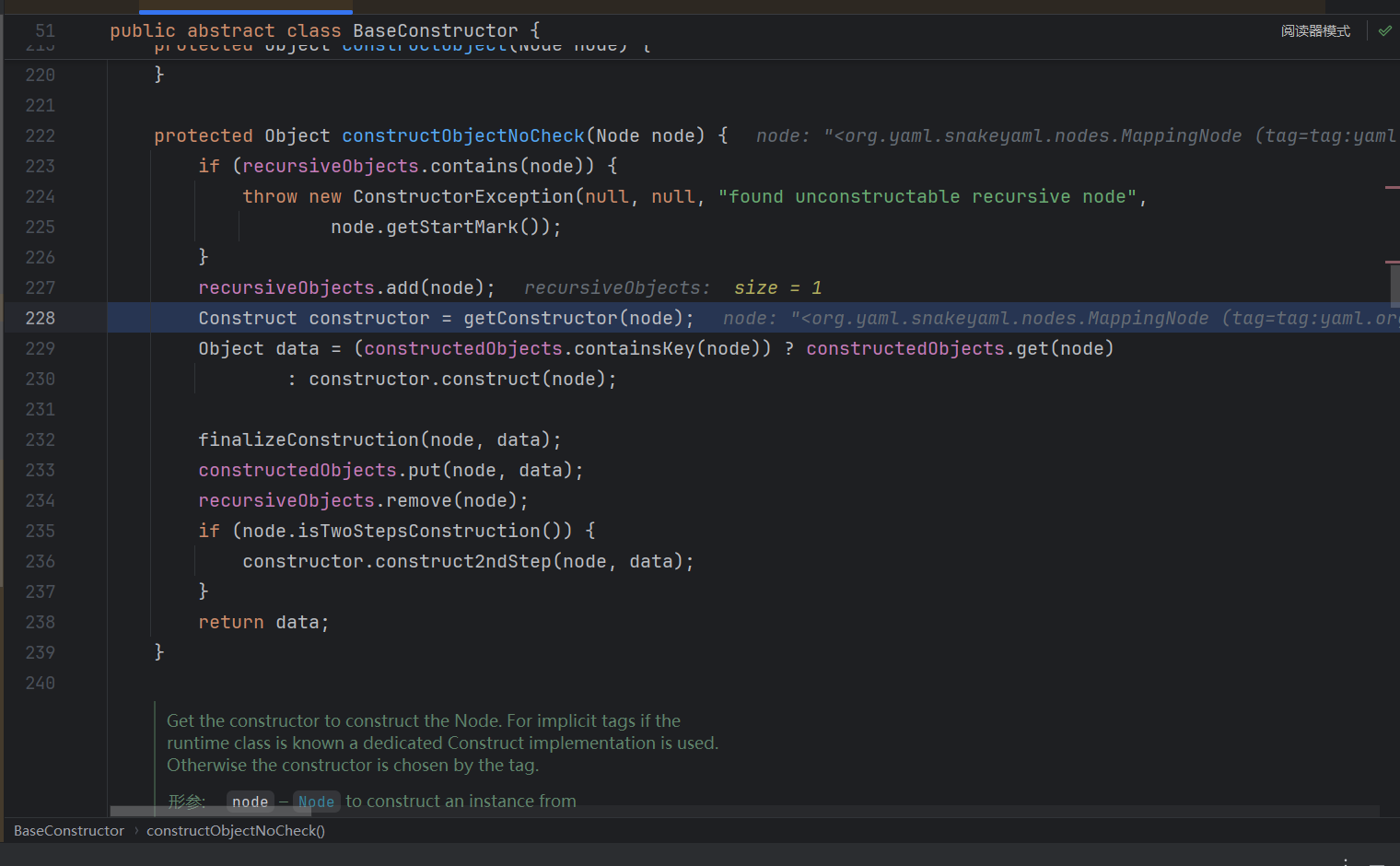Viewport: 1400px width, 866px height.
Task: Select the BaseConstructor breadcrumb
Action: (69, 831)
